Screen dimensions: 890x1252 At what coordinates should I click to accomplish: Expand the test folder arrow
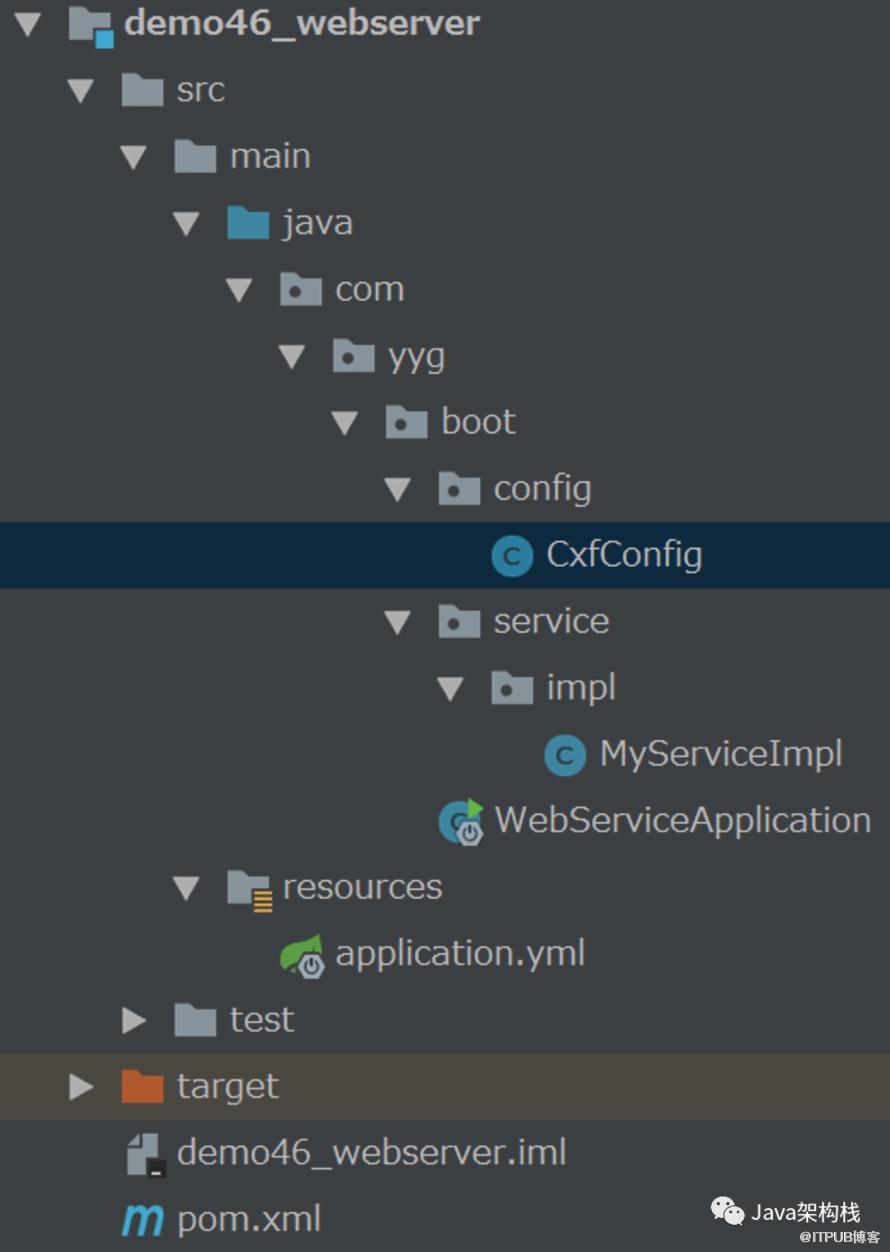pos(133,1020)
